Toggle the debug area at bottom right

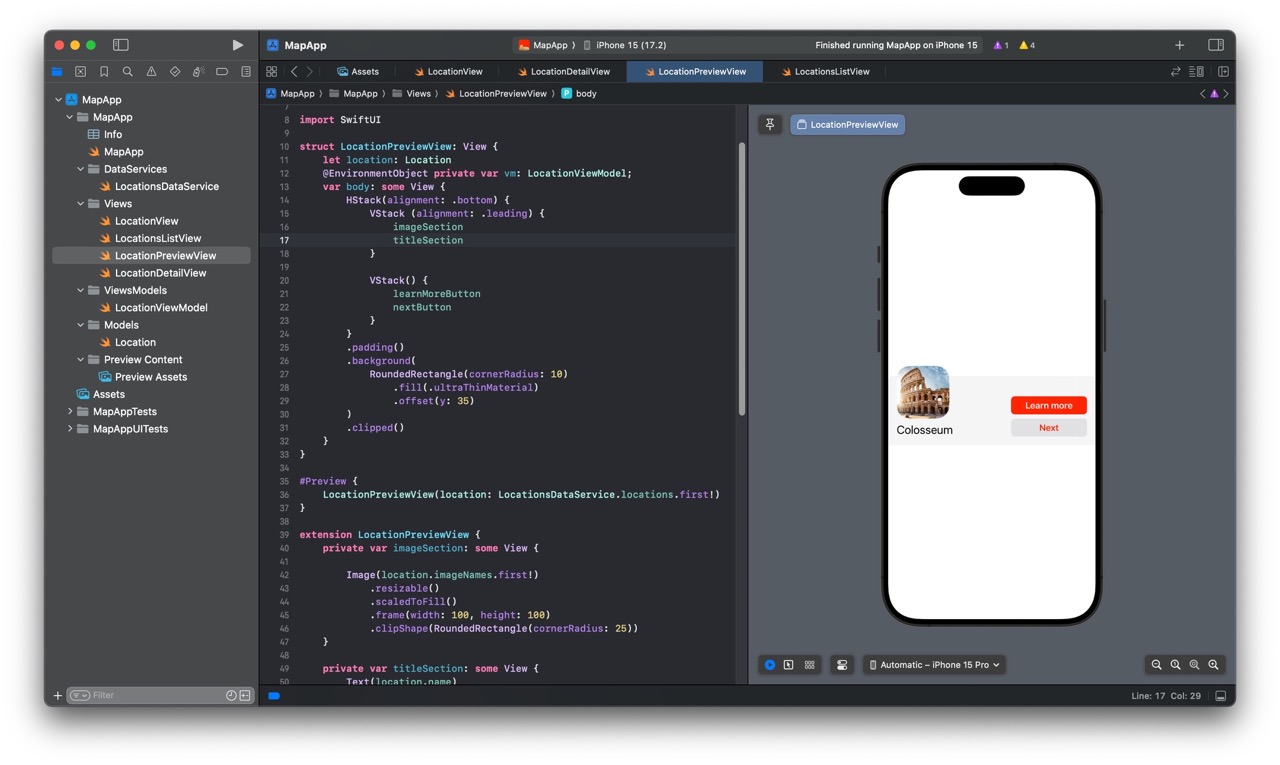(x=1221, y=696)
